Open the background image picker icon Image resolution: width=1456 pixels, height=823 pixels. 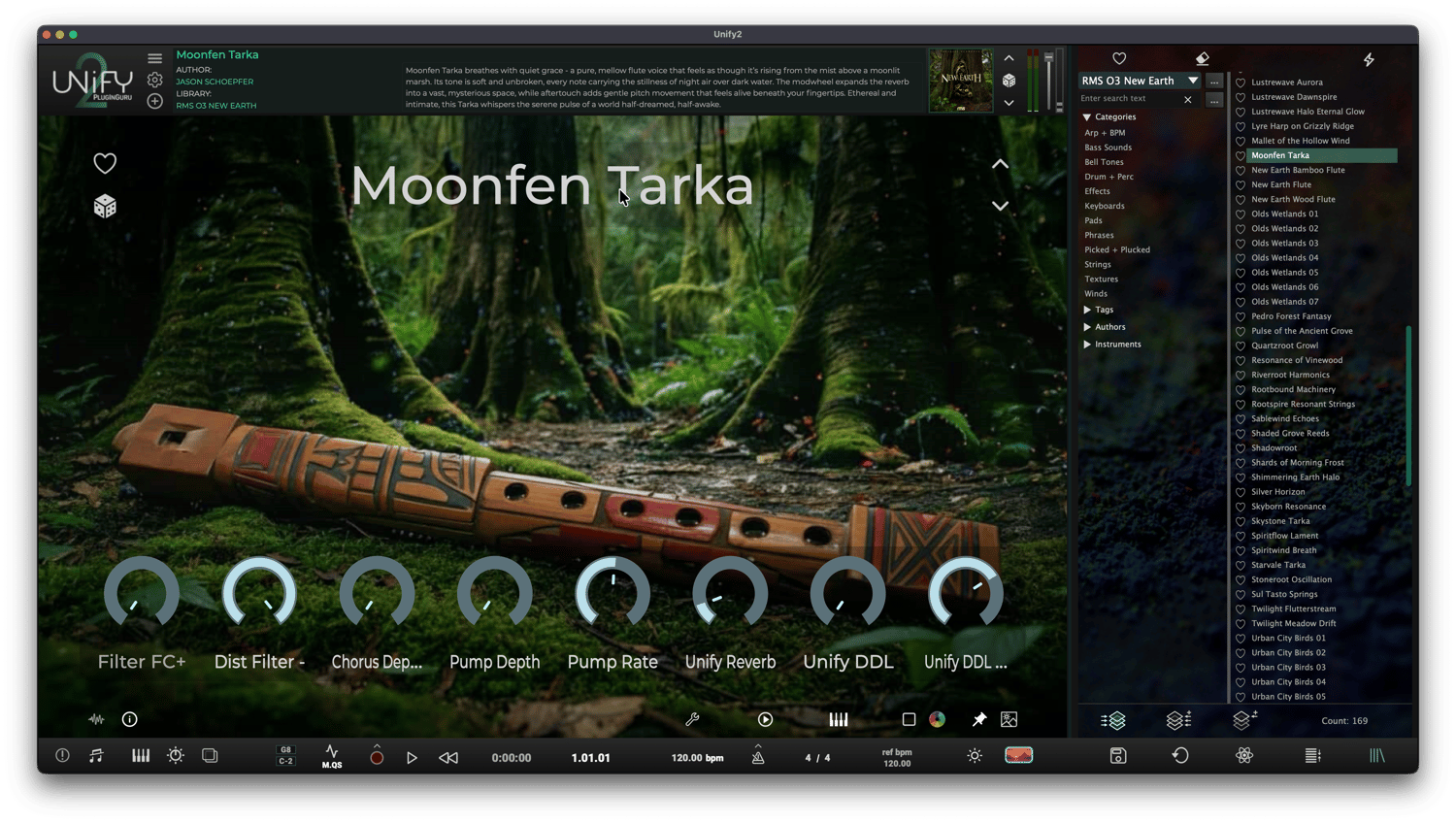click(x=1009, y=719)
